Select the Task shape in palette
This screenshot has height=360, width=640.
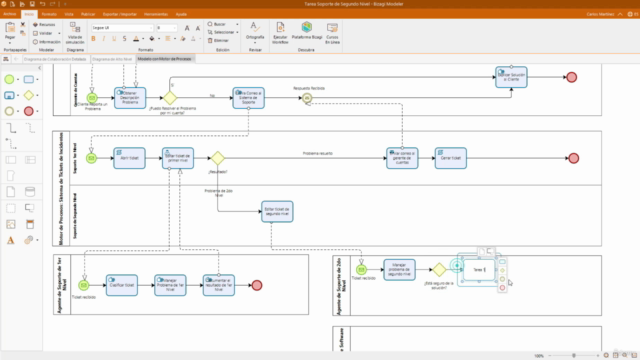coord(29,79)
